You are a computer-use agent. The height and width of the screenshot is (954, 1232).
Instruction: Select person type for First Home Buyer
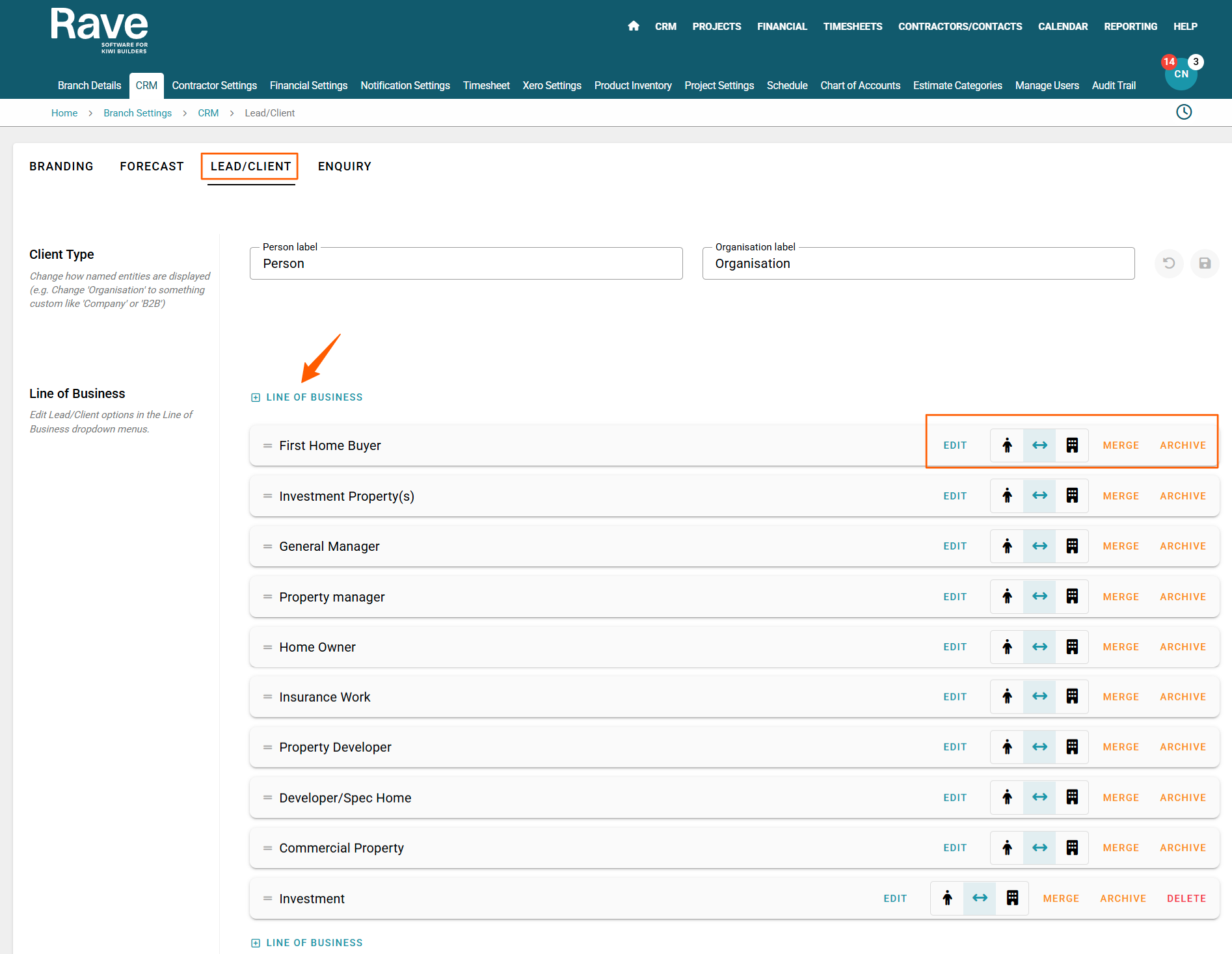1007,445
